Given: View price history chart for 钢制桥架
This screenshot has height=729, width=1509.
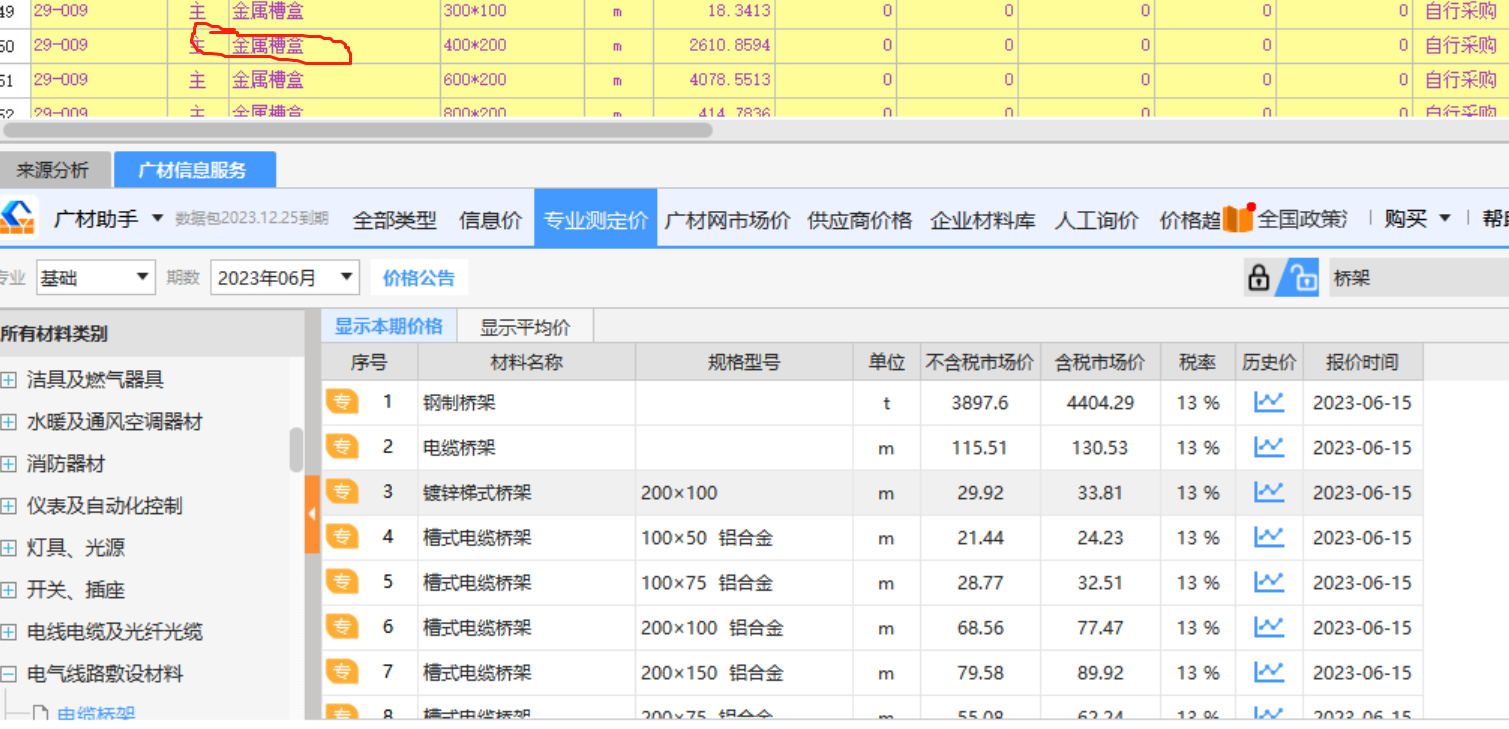Looking at the screenshot, I should (x=1269, y=402).
